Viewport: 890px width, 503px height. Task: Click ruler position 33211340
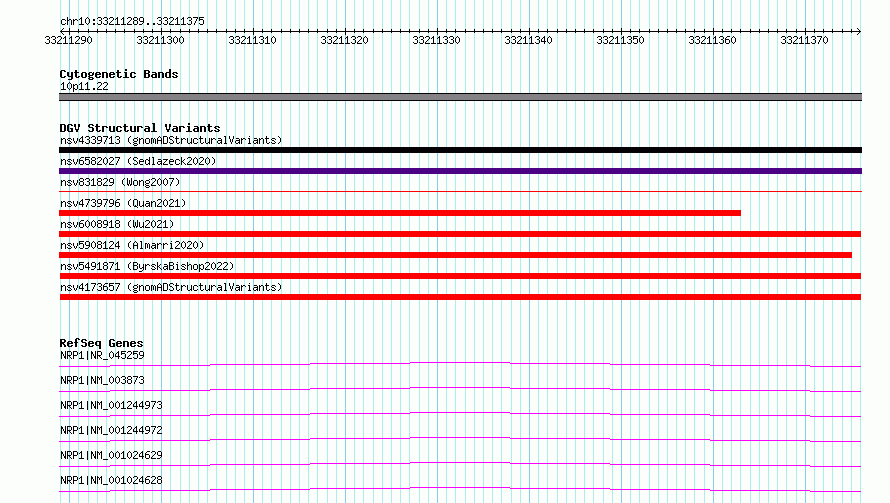coord(528,40)
